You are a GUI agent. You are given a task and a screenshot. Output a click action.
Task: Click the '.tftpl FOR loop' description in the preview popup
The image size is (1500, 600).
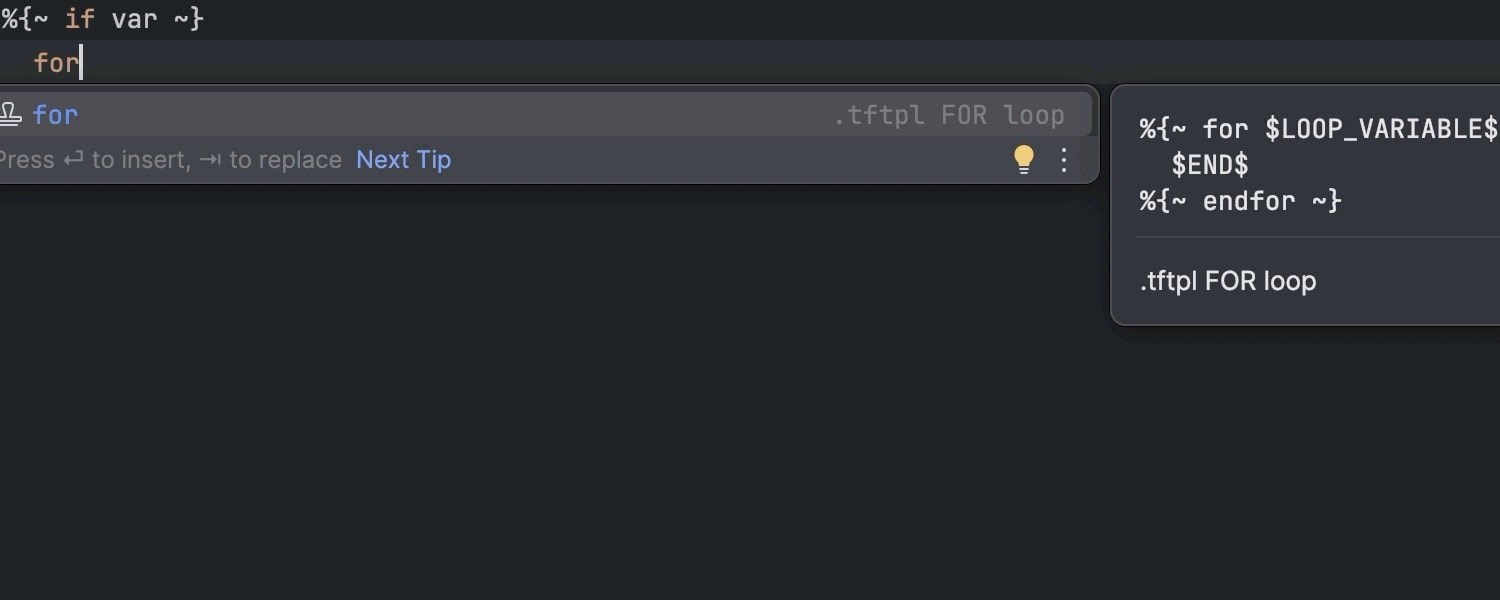[x=1228, y=281]
